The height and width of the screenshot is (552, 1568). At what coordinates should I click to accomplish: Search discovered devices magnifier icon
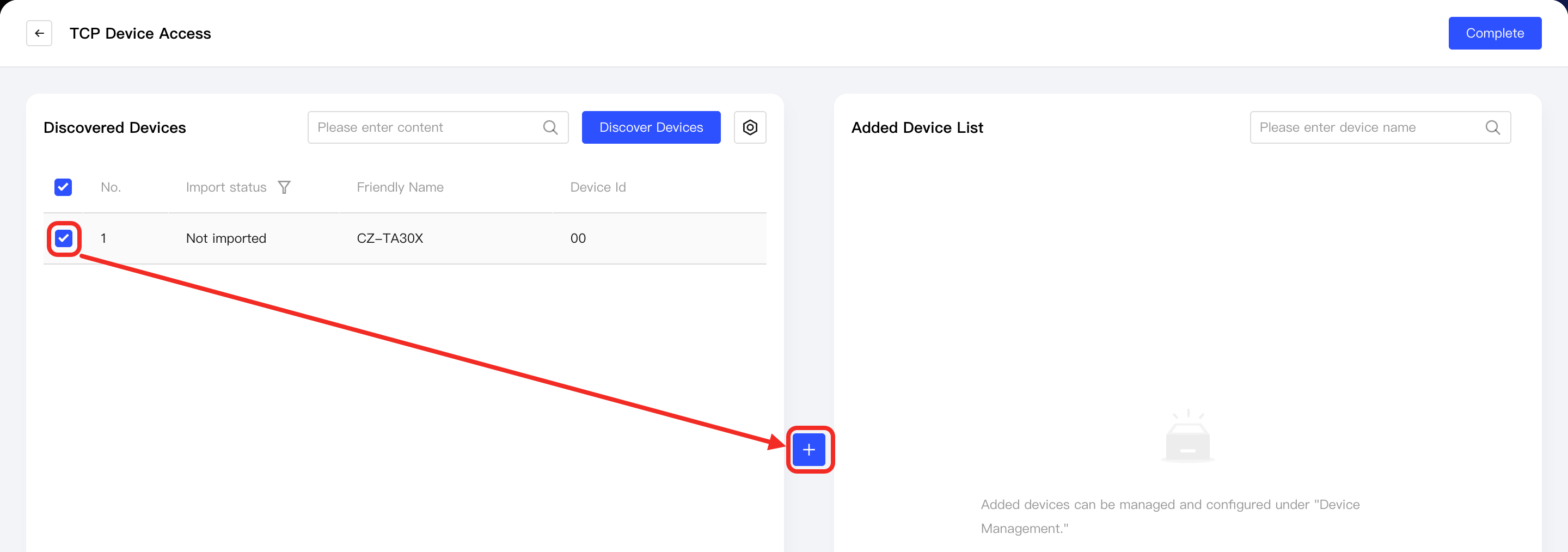pos(550,127)
